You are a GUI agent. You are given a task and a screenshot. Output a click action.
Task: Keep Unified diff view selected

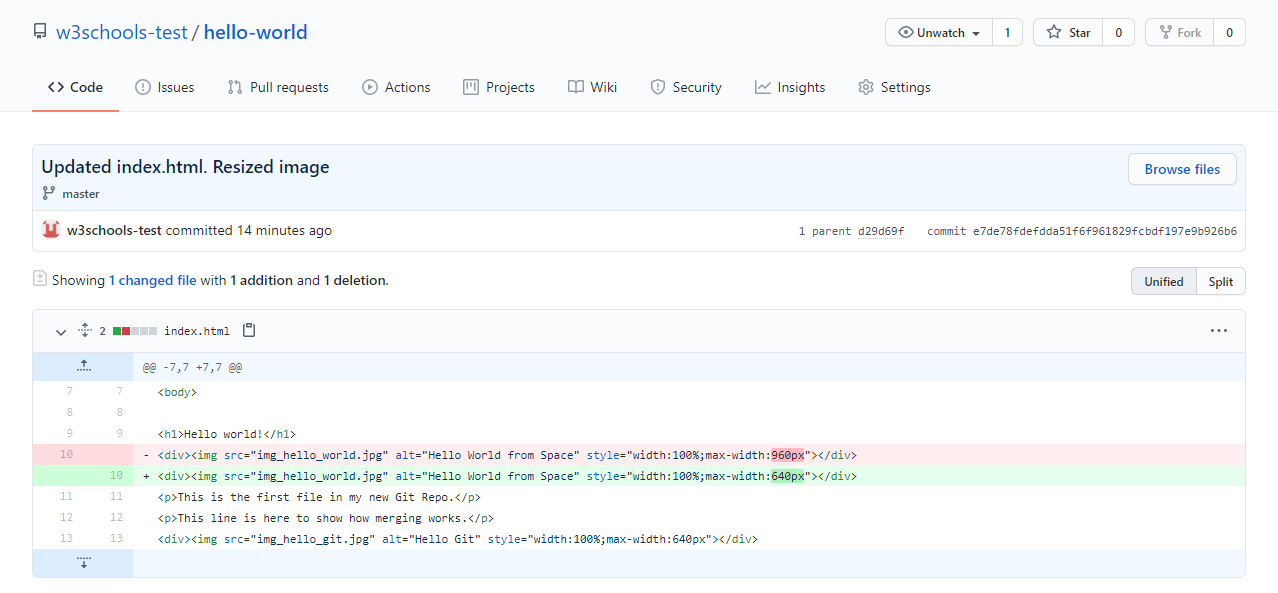coord(1163,281)
